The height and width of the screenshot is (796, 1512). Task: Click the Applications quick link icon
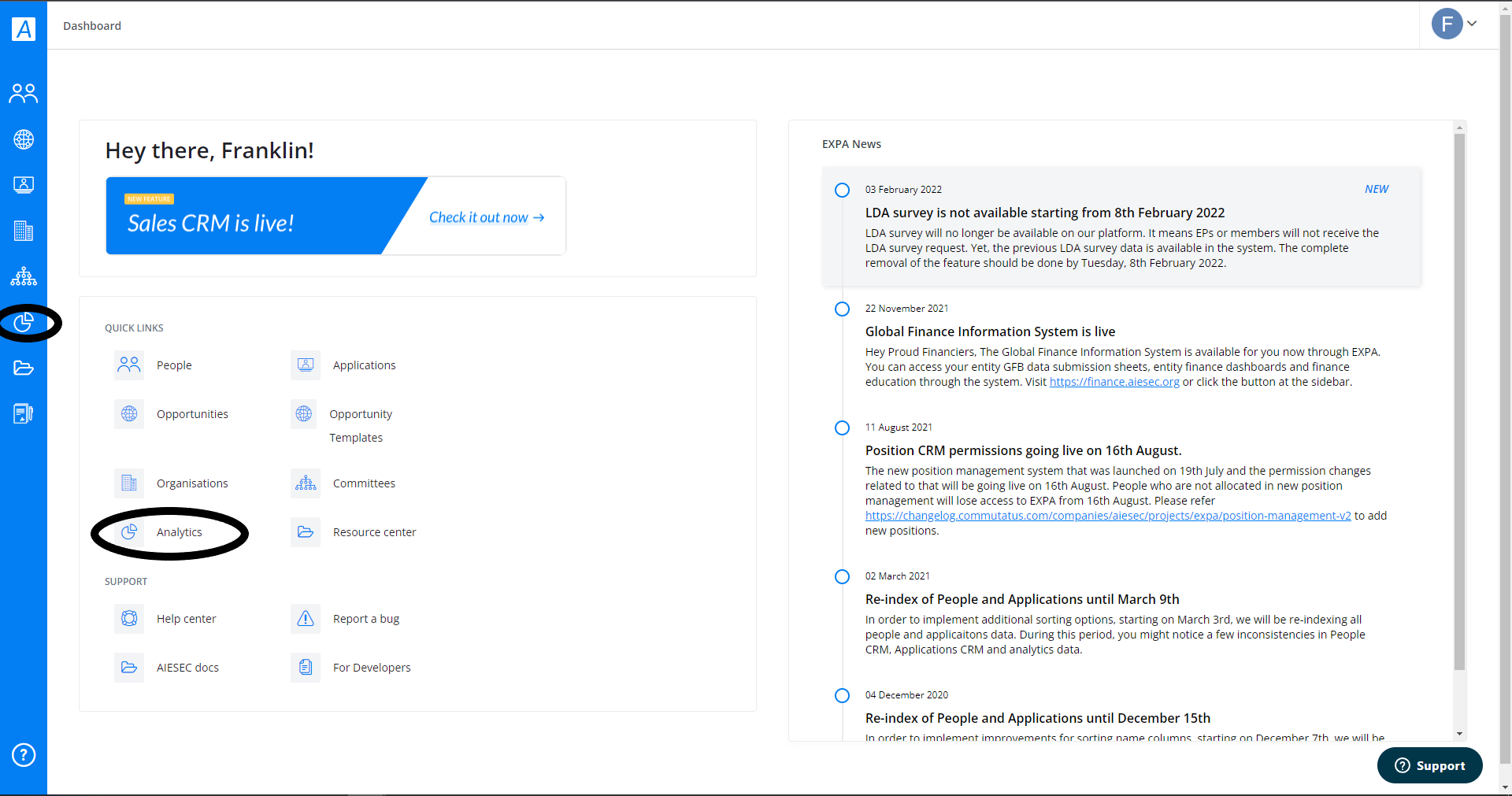[x=306, y=365]
